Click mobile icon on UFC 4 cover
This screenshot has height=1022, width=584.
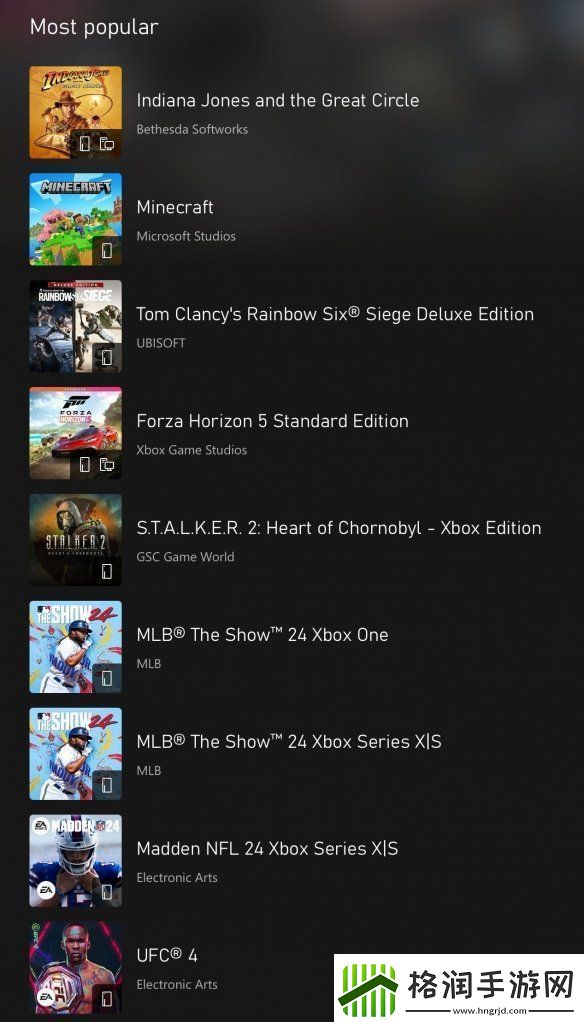pos(107,999)
